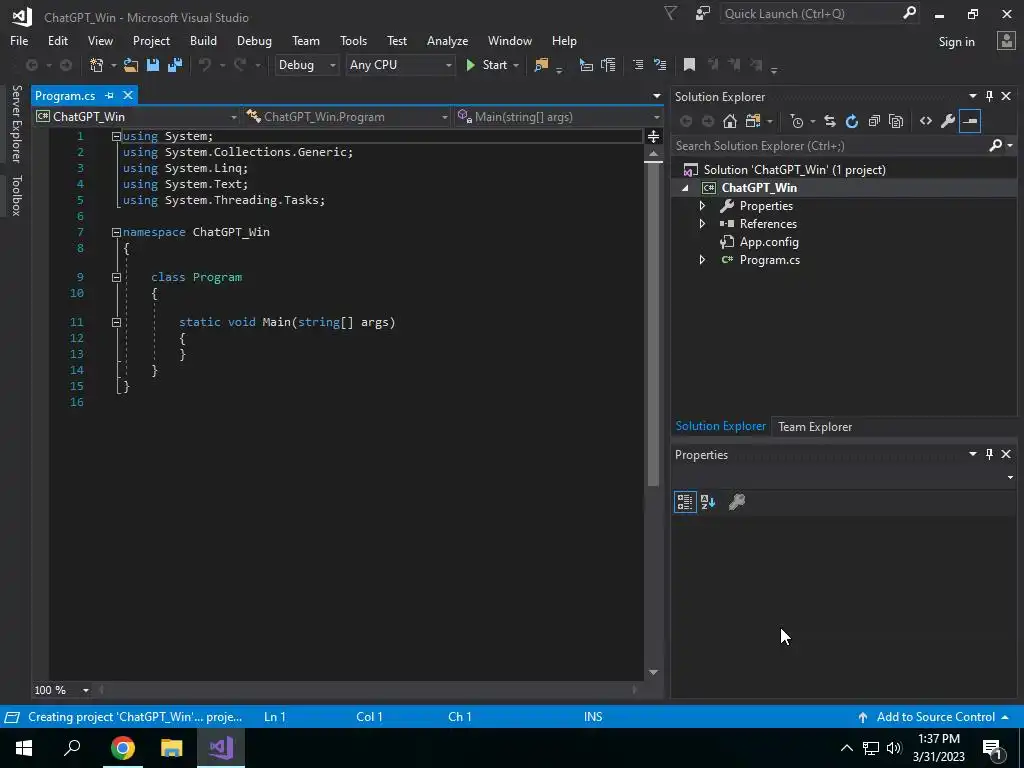Image resolution: width=1024 pixels, height=768 pixels.
Task: Click the feedback icon next to Quick Launch
Action: [703, 13]
